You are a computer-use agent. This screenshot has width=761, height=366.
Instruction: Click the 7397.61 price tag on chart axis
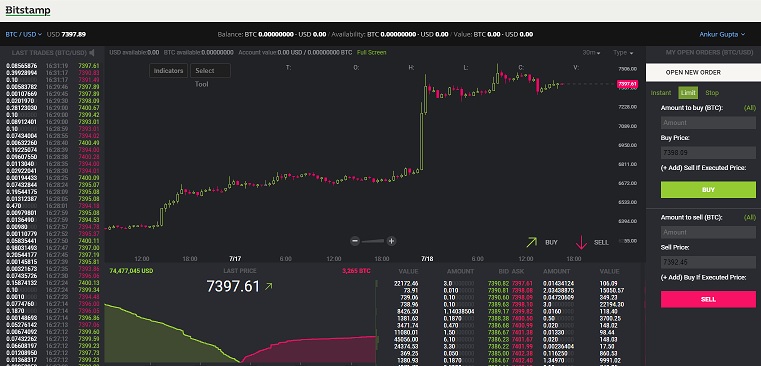(627, 84)
